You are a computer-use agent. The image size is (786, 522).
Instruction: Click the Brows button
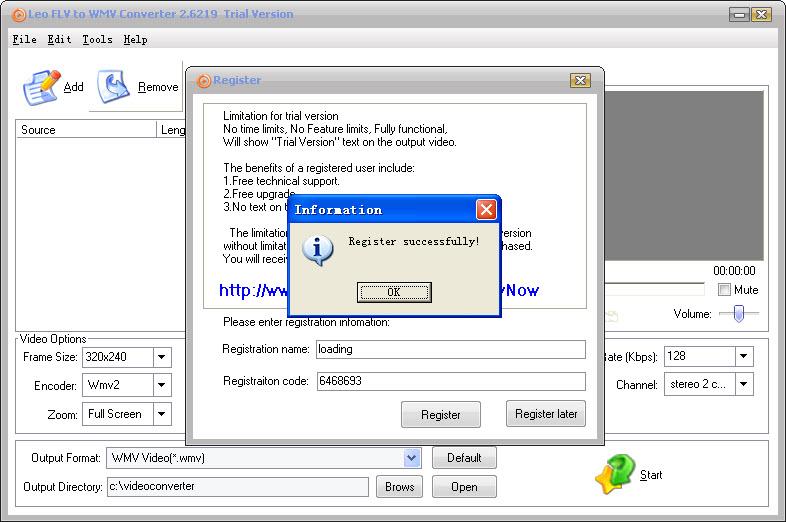400,487
